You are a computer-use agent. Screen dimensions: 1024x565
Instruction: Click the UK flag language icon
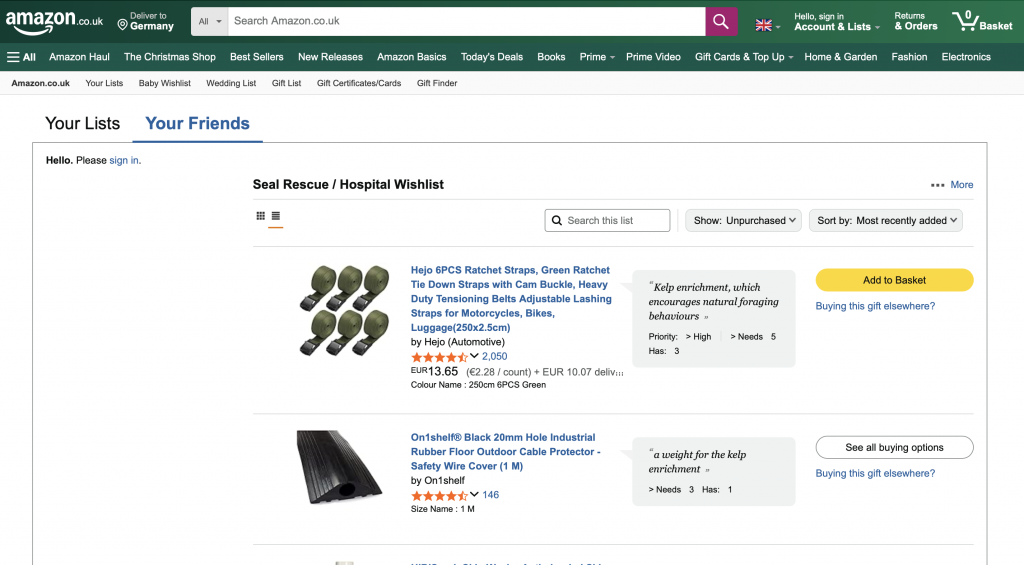pos(764,26)
